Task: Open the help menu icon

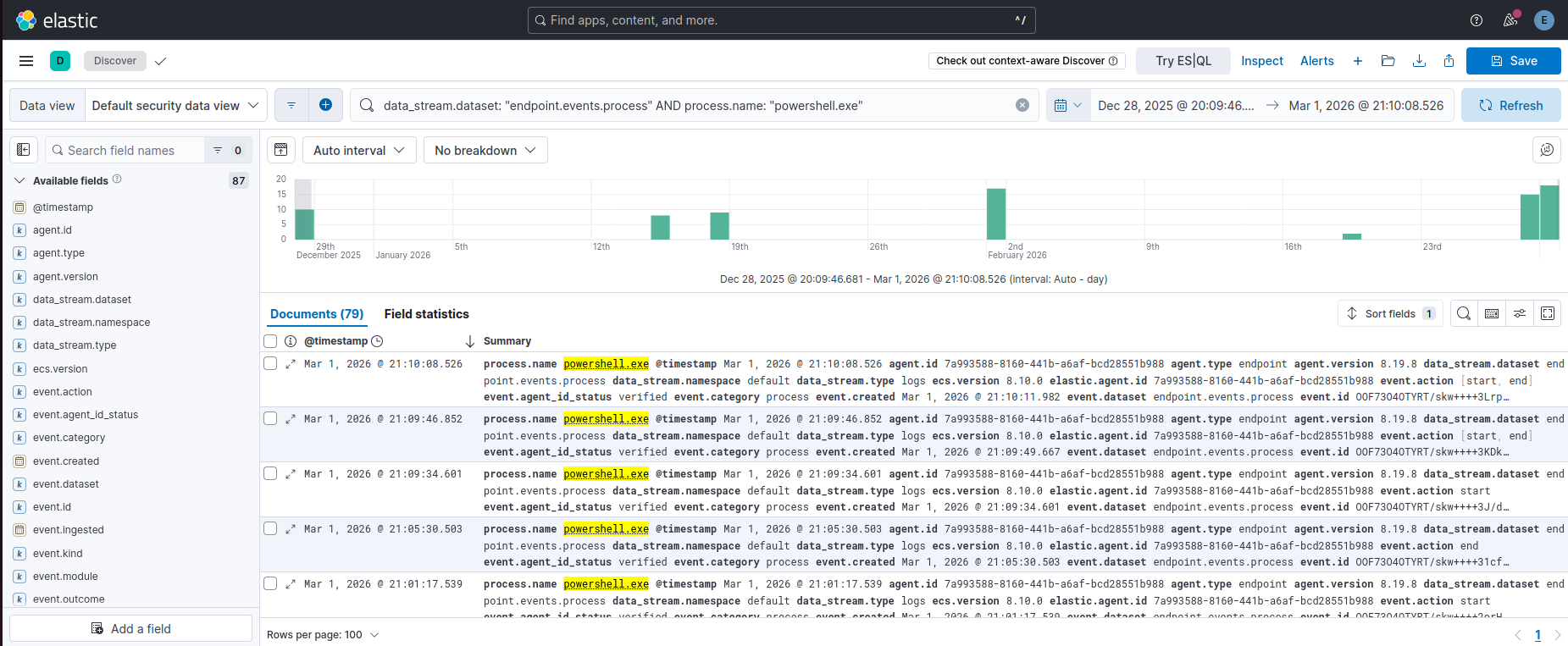Action: pos(1477,20)
